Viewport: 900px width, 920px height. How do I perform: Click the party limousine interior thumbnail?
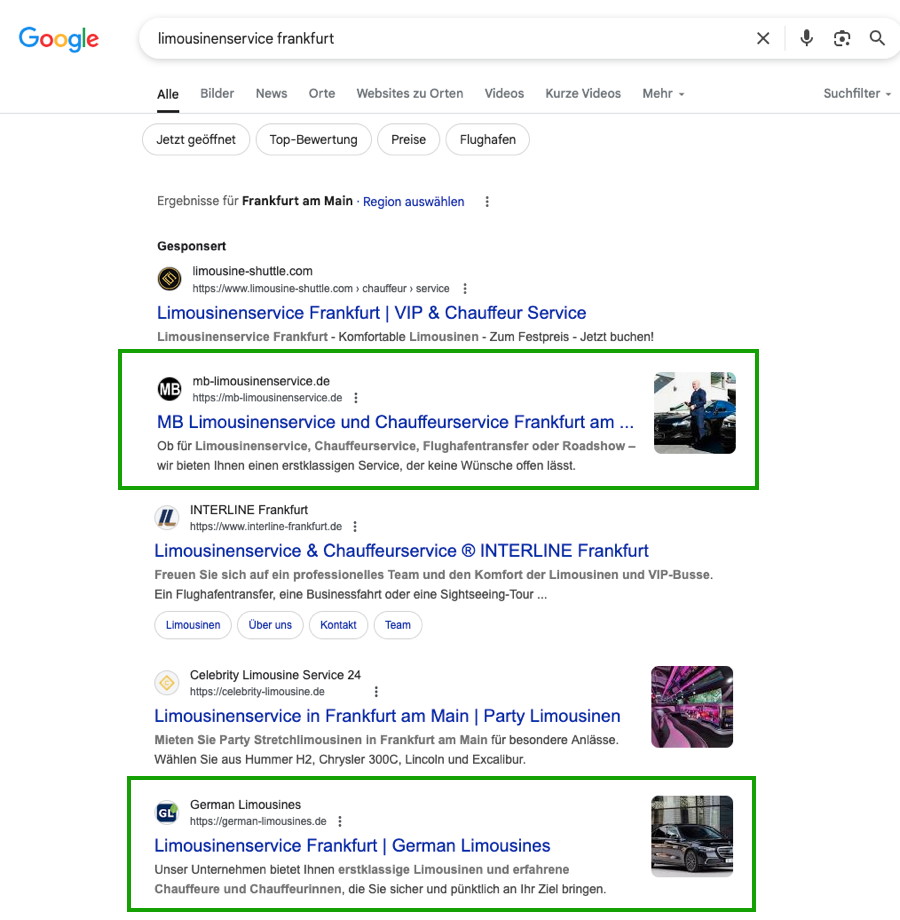(692, 706)
